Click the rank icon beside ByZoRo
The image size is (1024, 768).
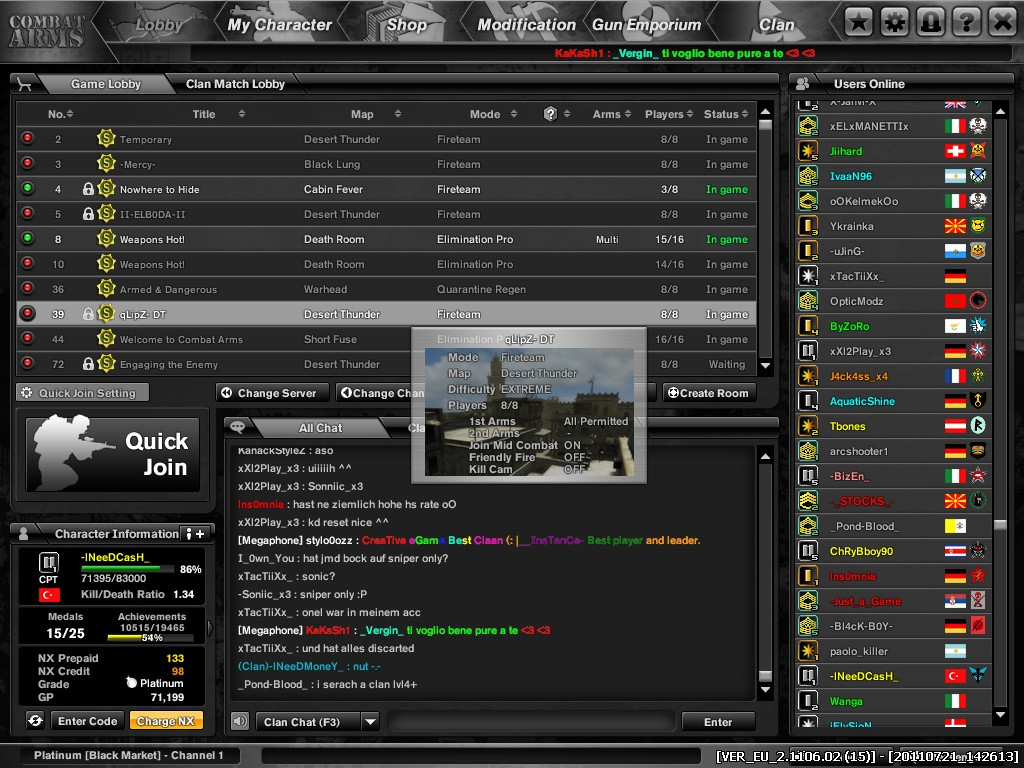[808, 326]
